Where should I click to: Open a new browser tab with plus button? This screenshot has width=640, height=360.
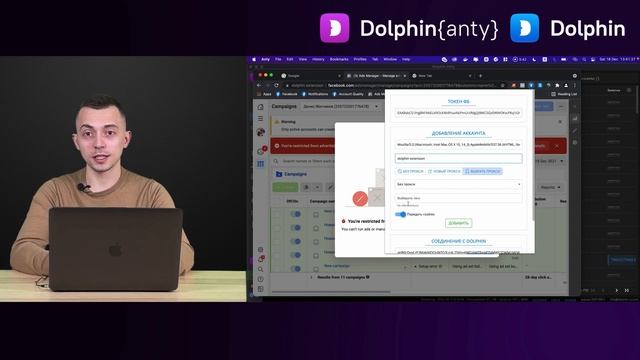(x=480, y=76)
